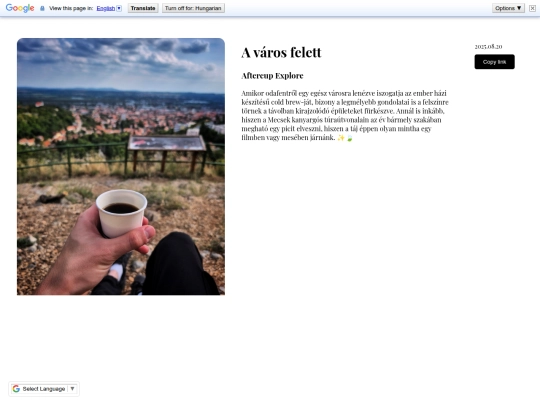Open the Select Language widget

tap(44, 389)
